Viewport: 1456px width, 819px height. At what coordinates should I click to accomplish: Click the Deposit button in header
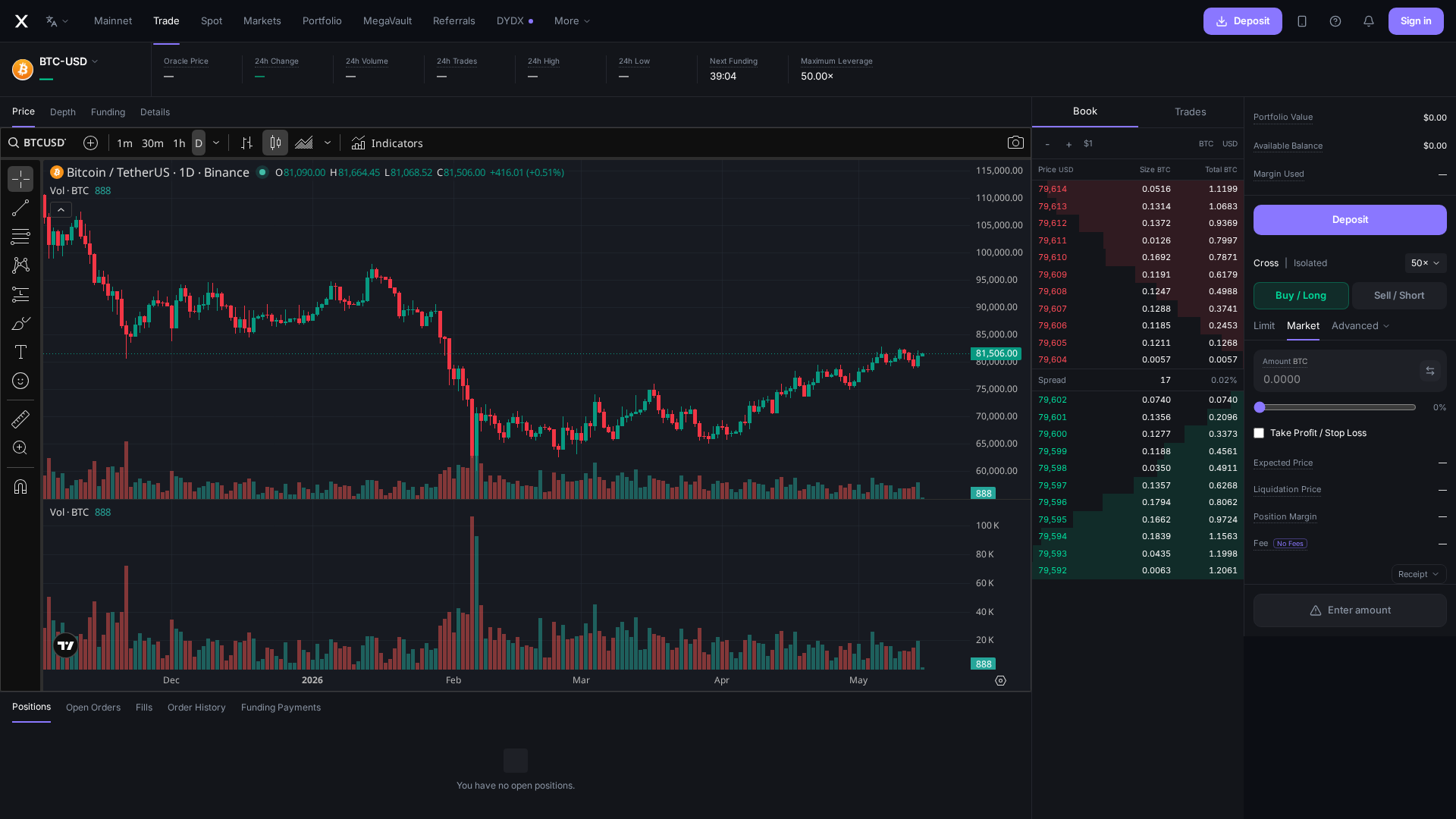1243,21
